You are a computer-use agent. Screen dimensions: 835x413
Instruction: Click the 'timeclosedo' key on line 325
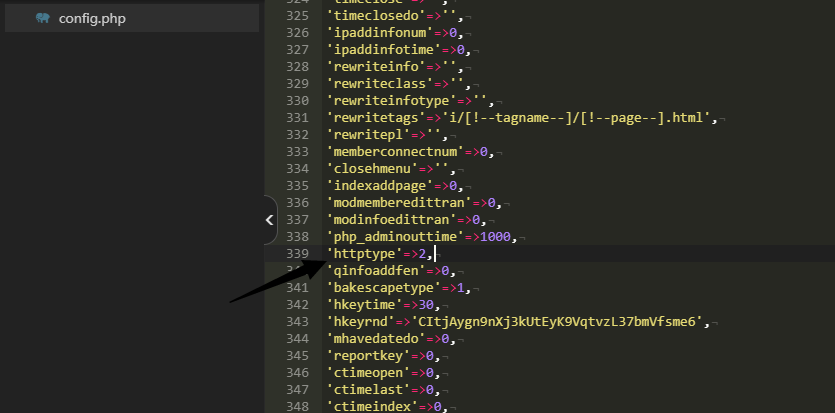coord(376,15)
